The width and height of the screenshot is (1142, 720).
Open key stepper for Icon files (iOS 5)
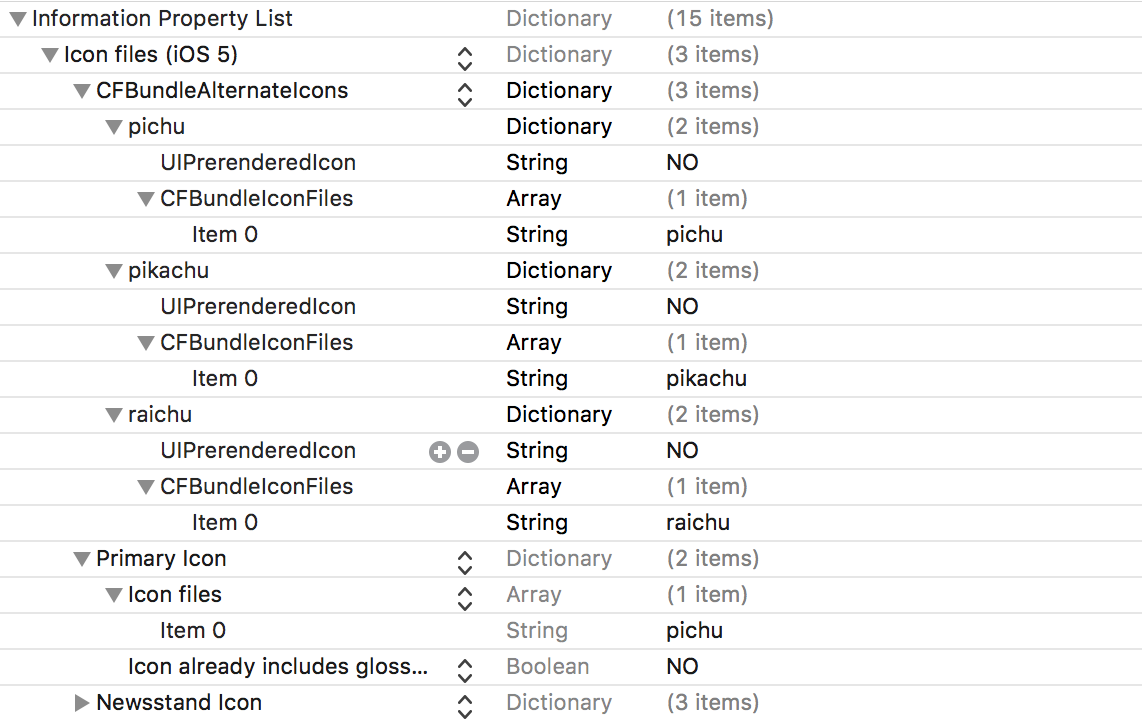[x=464, y=57]
